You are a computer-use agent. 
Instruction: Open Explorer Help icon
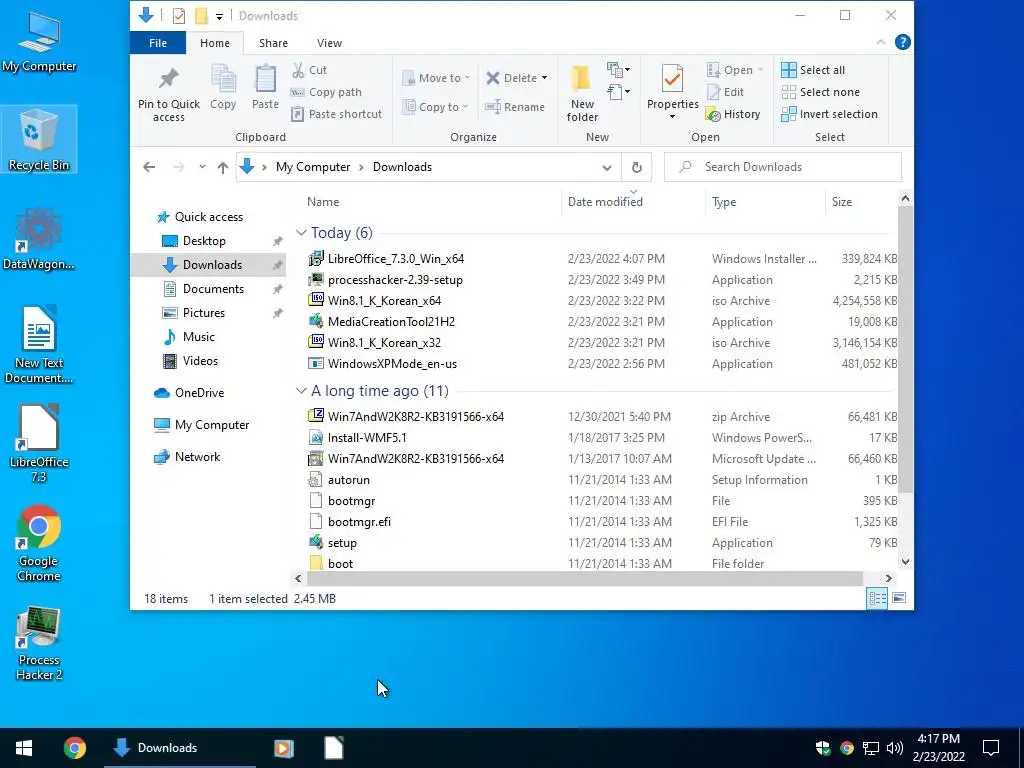click(903, 42)
